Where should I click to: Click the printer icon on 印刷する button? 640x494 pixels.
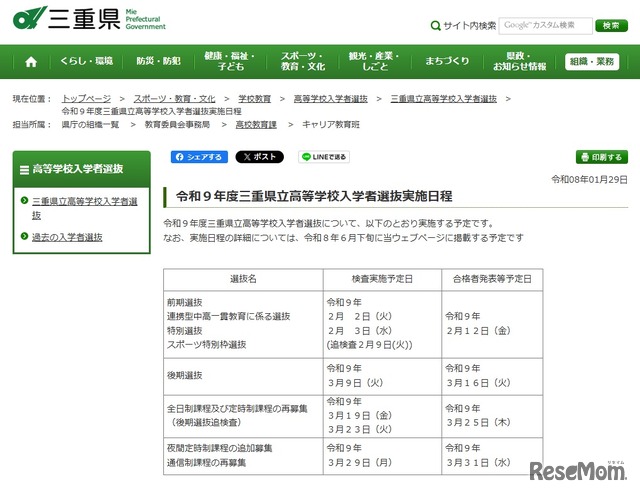585,157
